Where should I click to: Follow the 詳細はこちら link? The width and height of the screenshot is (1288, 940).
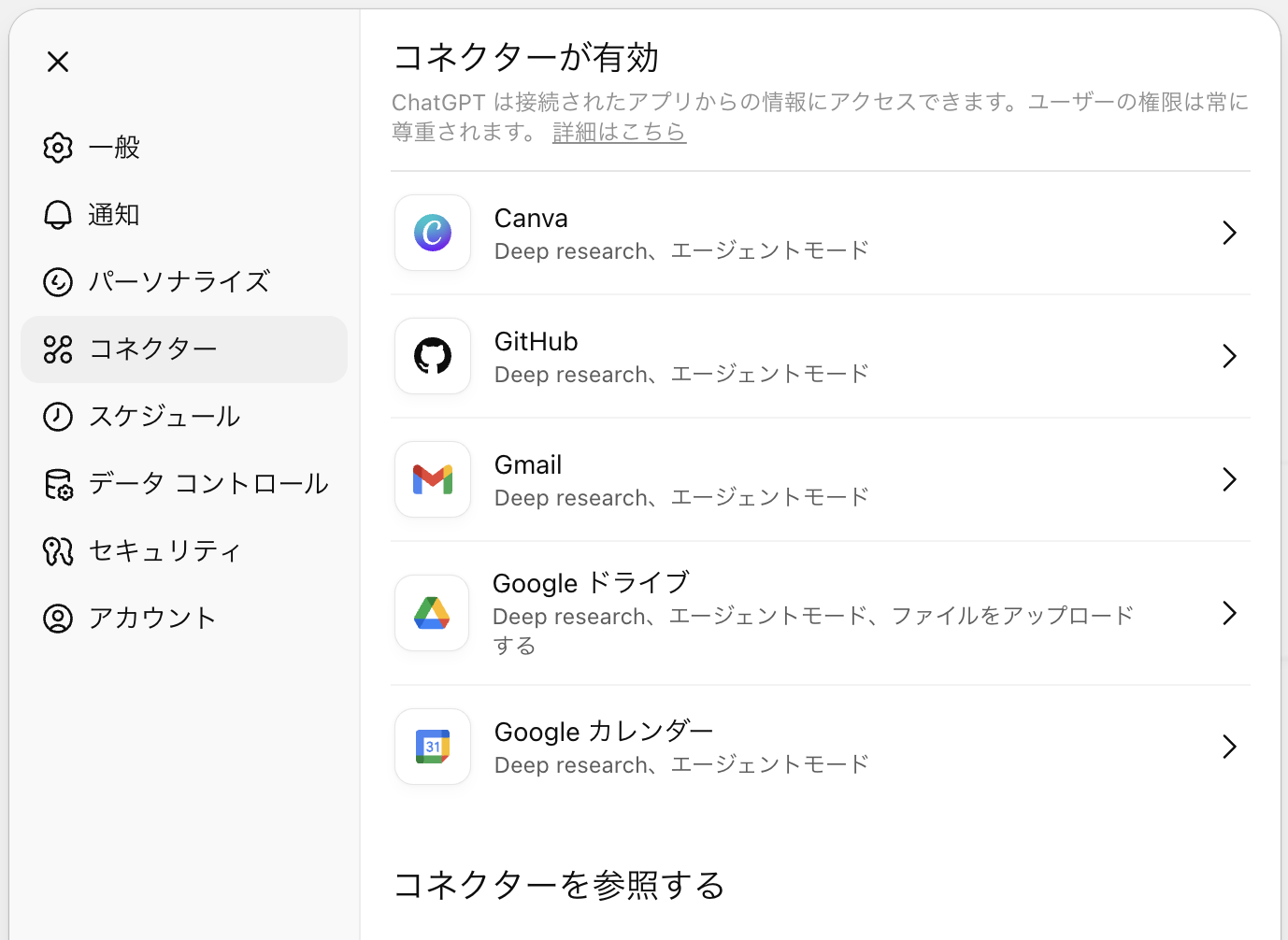pos(619,133)
